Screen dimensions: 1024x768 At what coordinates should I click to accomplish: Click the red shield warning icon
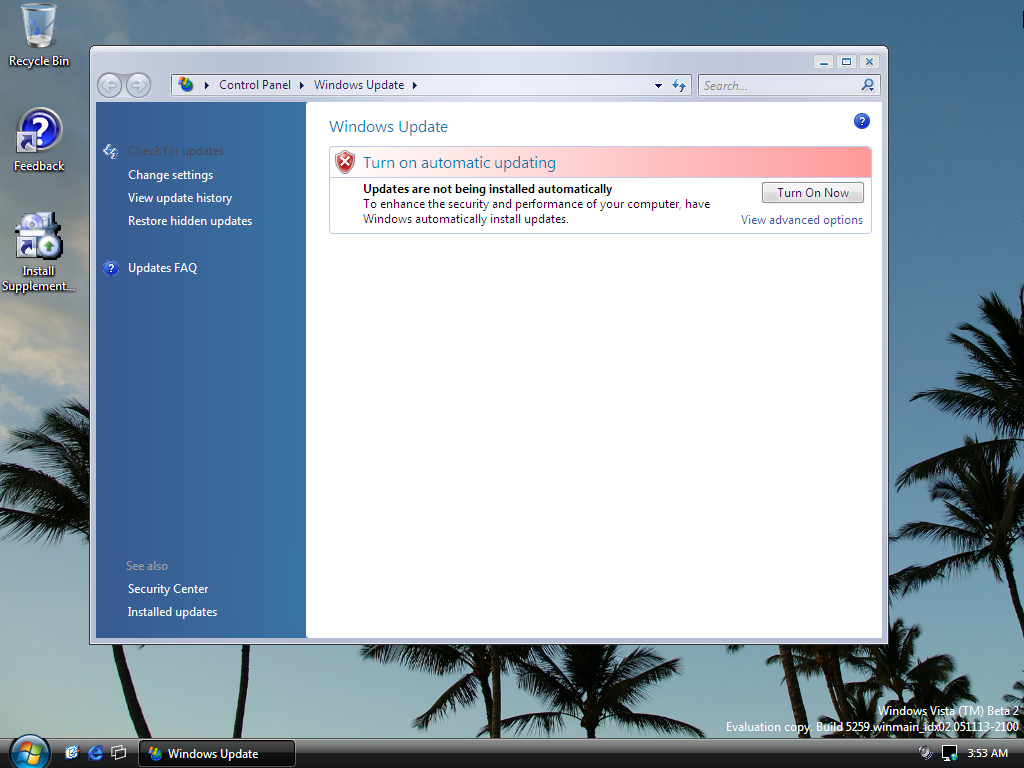tap(345, 162)
